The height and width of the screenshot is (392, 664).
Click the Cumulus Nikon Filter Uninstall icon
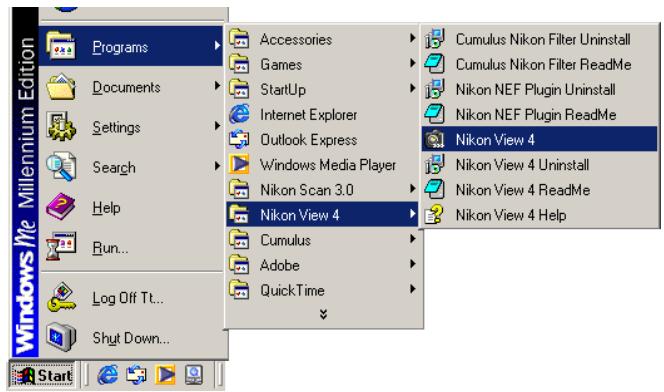(x=434, y=39)
